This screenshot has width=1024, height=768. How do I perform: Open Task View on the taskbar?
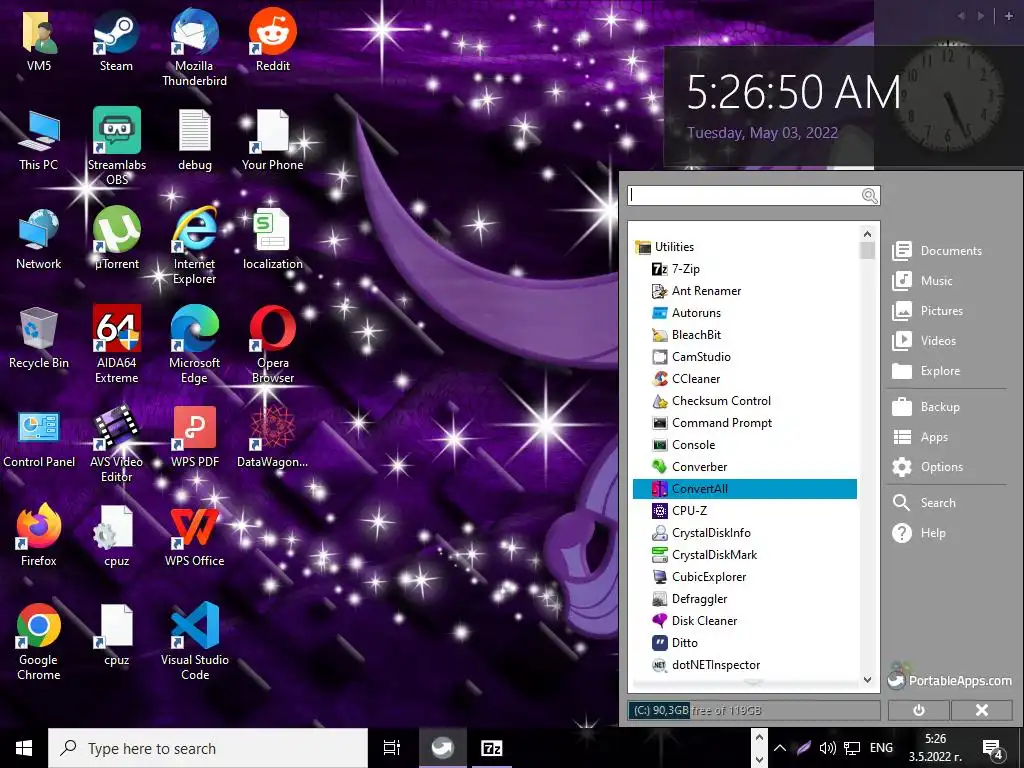point(392,748)
